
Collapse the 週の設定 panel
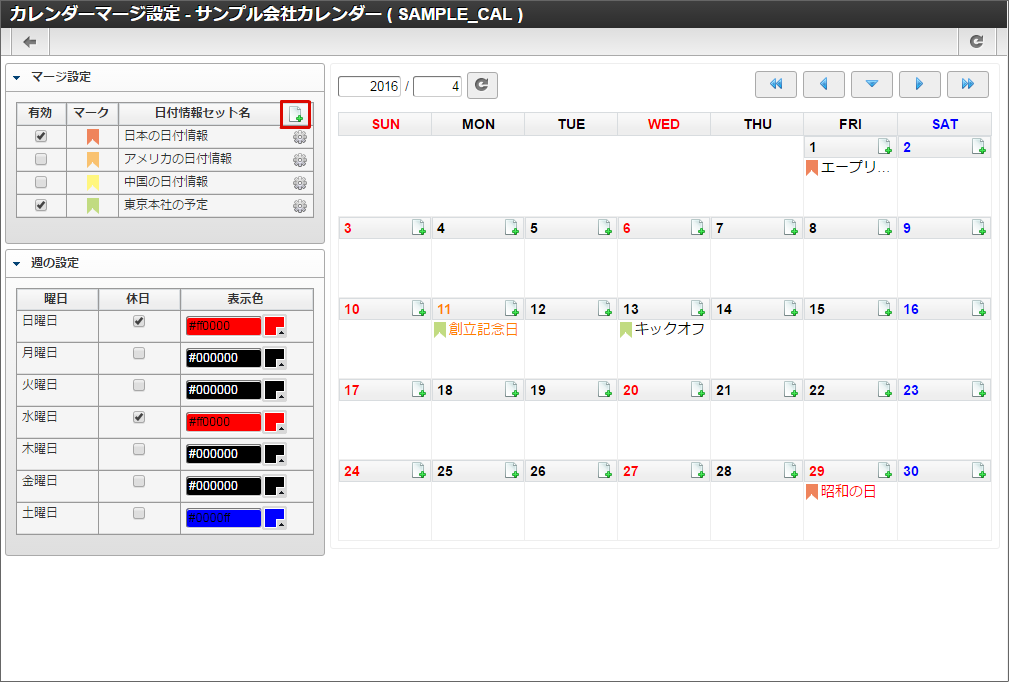click(x=17, y=263)
